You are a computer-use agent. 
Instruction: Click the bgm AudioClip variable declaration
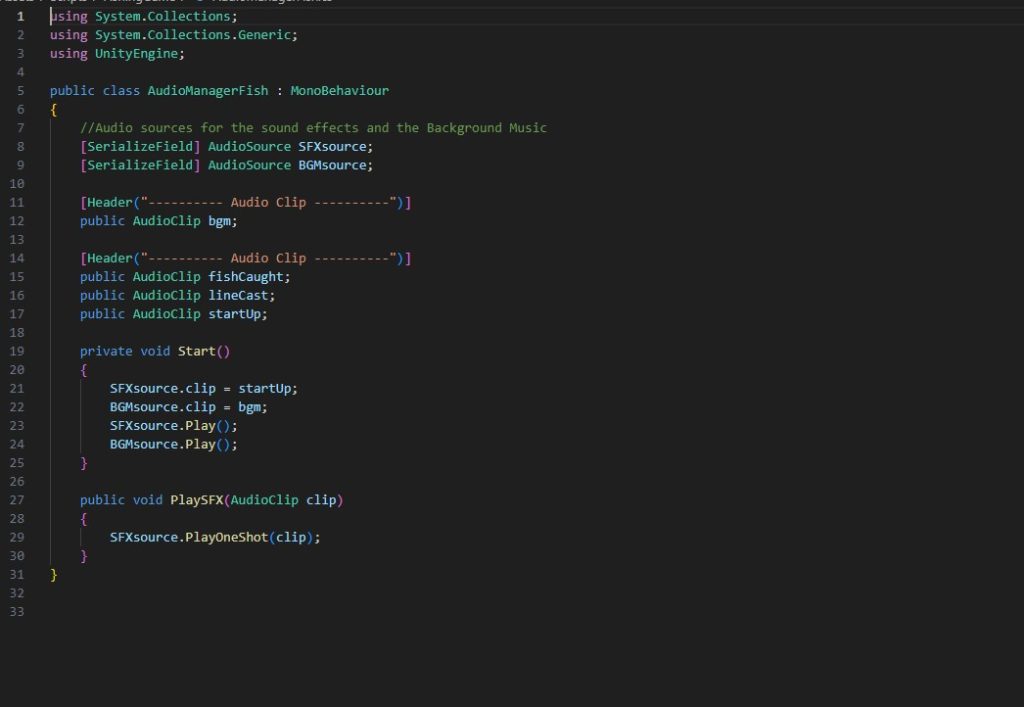pyautogui.click(x=222, y=221)
